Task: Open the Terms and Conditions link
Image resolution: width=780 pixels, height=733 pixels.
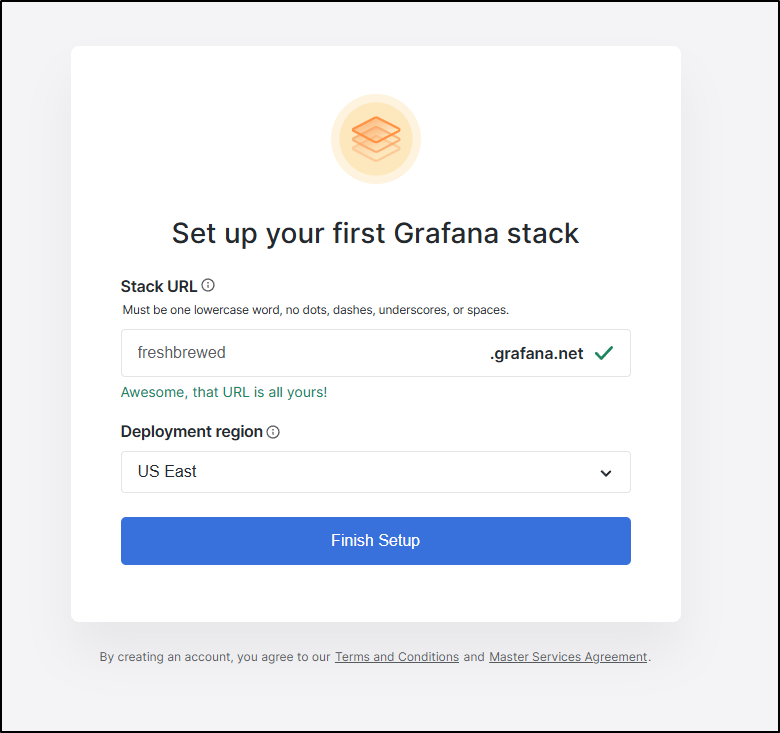Action: pos(396,657)
